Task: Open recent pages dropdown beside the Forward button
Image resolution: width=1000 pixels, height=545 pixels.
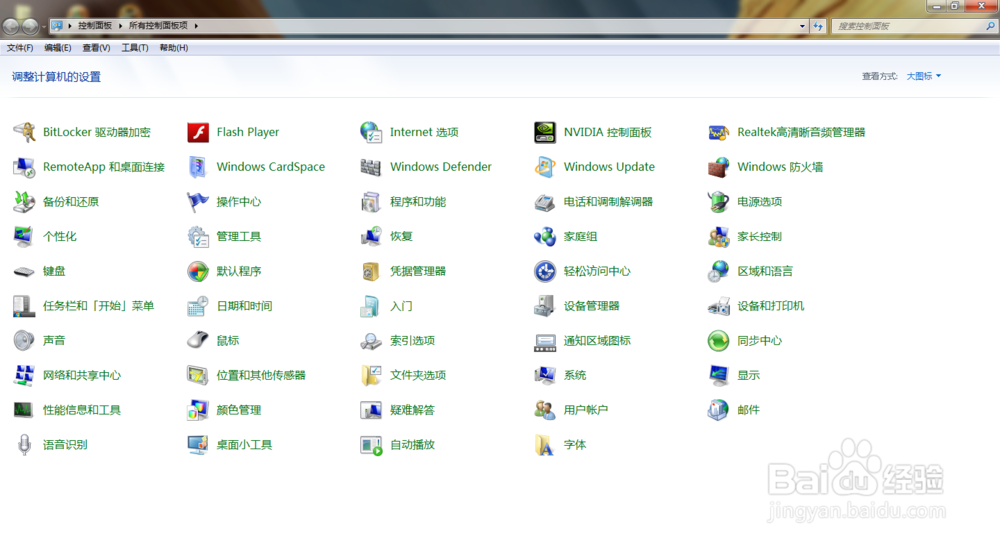Action: point(43,26)
